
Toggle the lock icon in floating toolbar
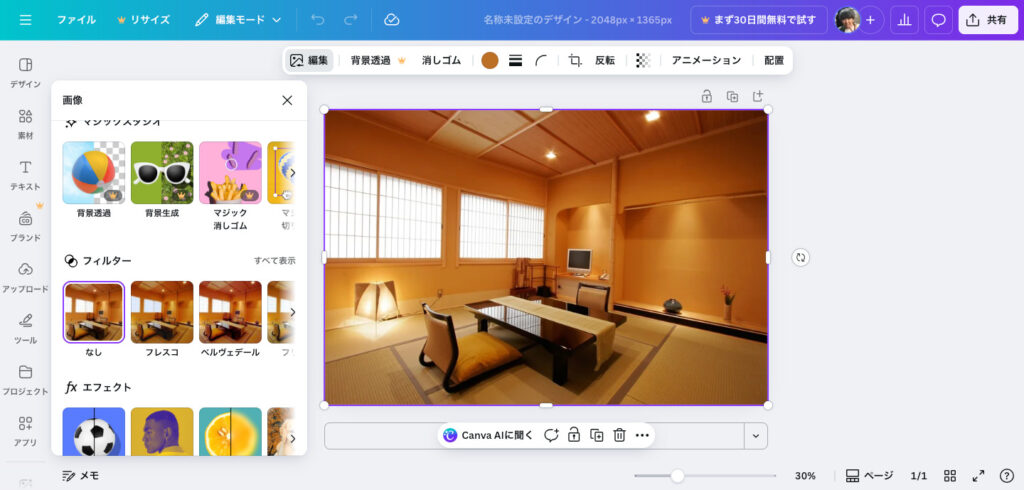[x=573, y=435]
